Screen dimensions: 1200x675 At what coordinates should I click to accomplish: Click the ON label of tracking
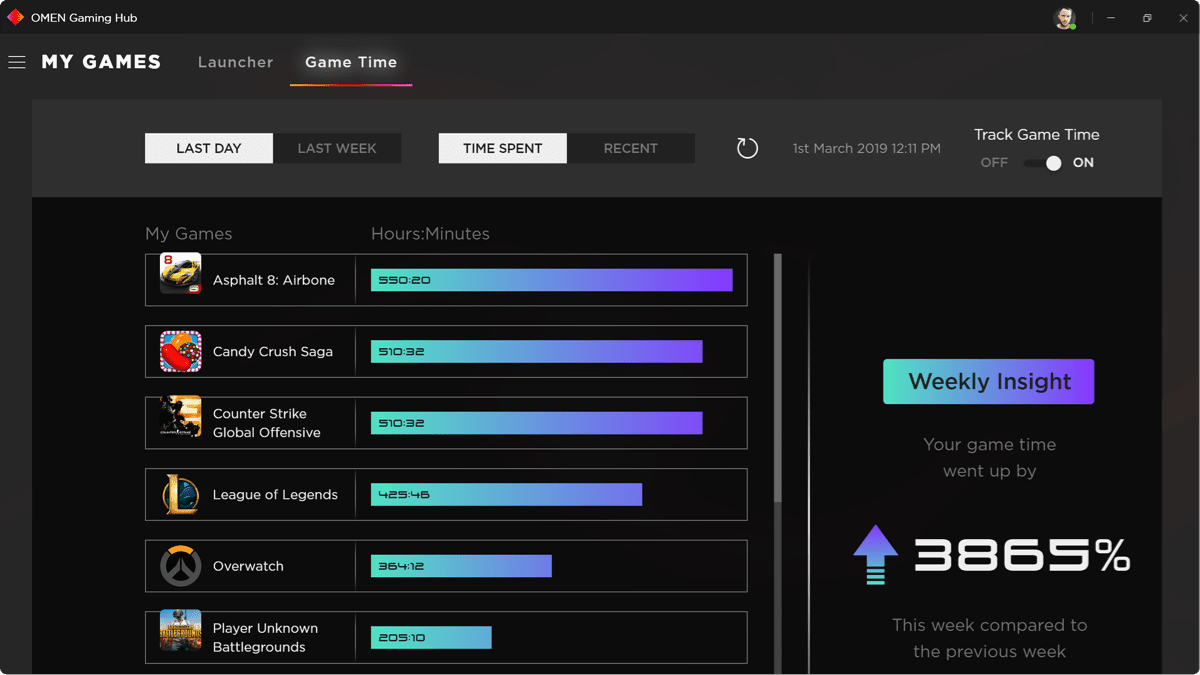(1083, 163)
